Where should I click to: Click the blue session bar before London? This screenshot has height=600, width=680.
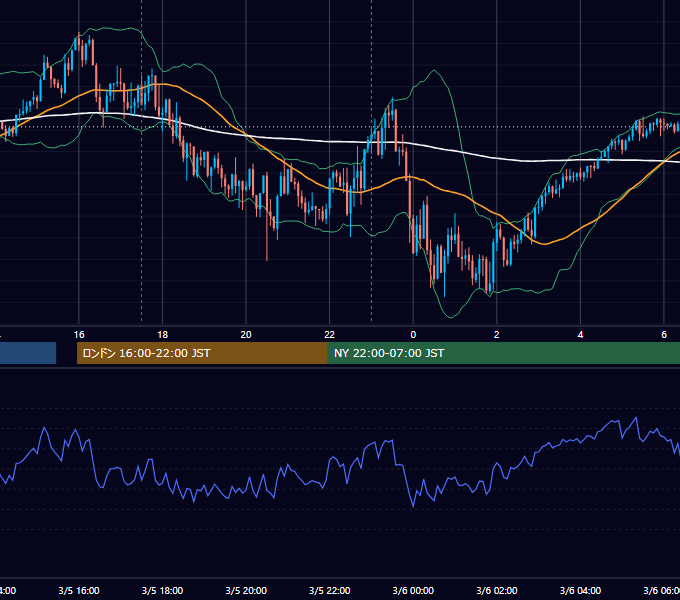tap(28, 353)
